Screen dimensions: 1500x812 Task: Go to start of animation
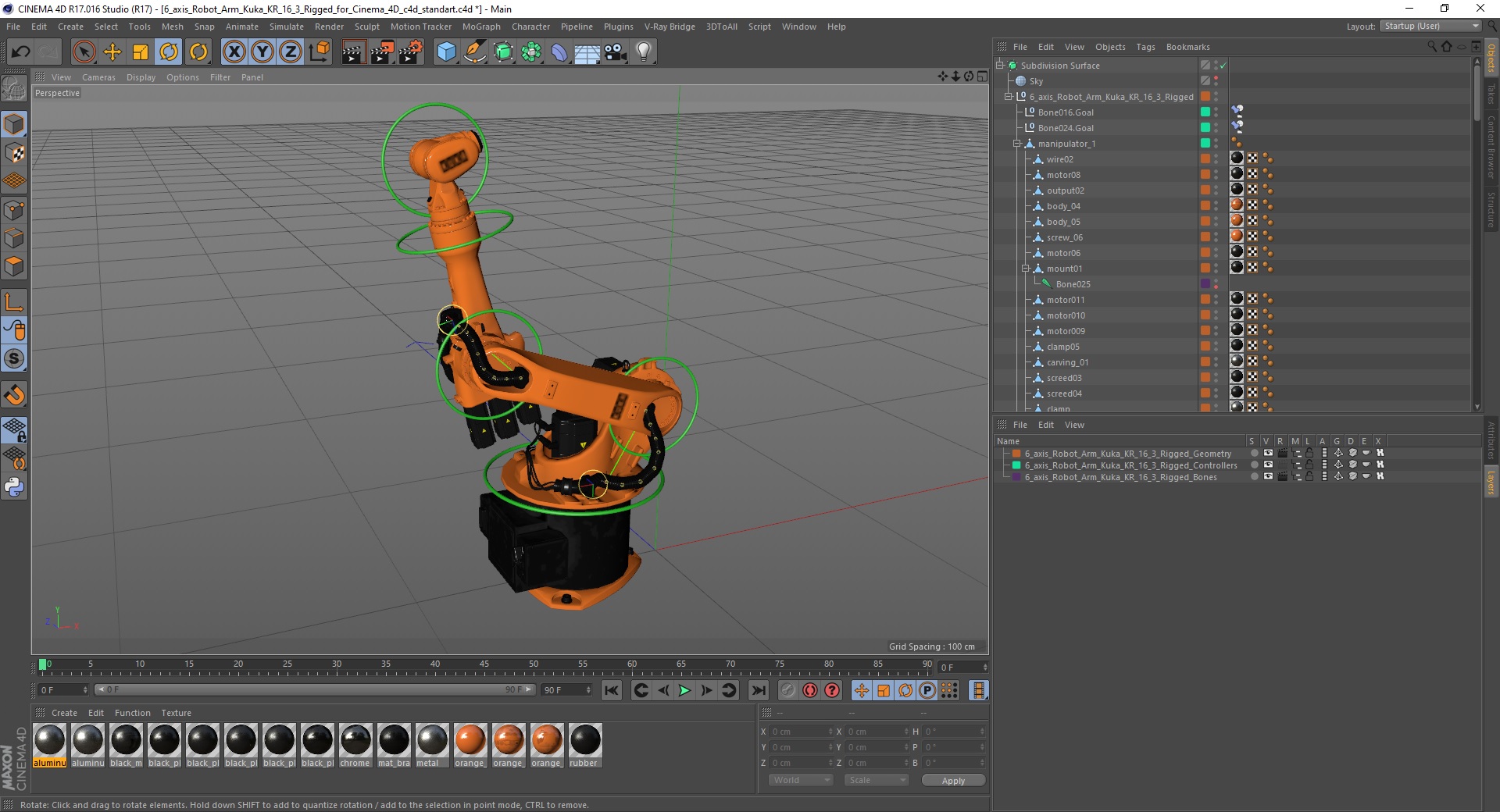click(x=612, y=690)
